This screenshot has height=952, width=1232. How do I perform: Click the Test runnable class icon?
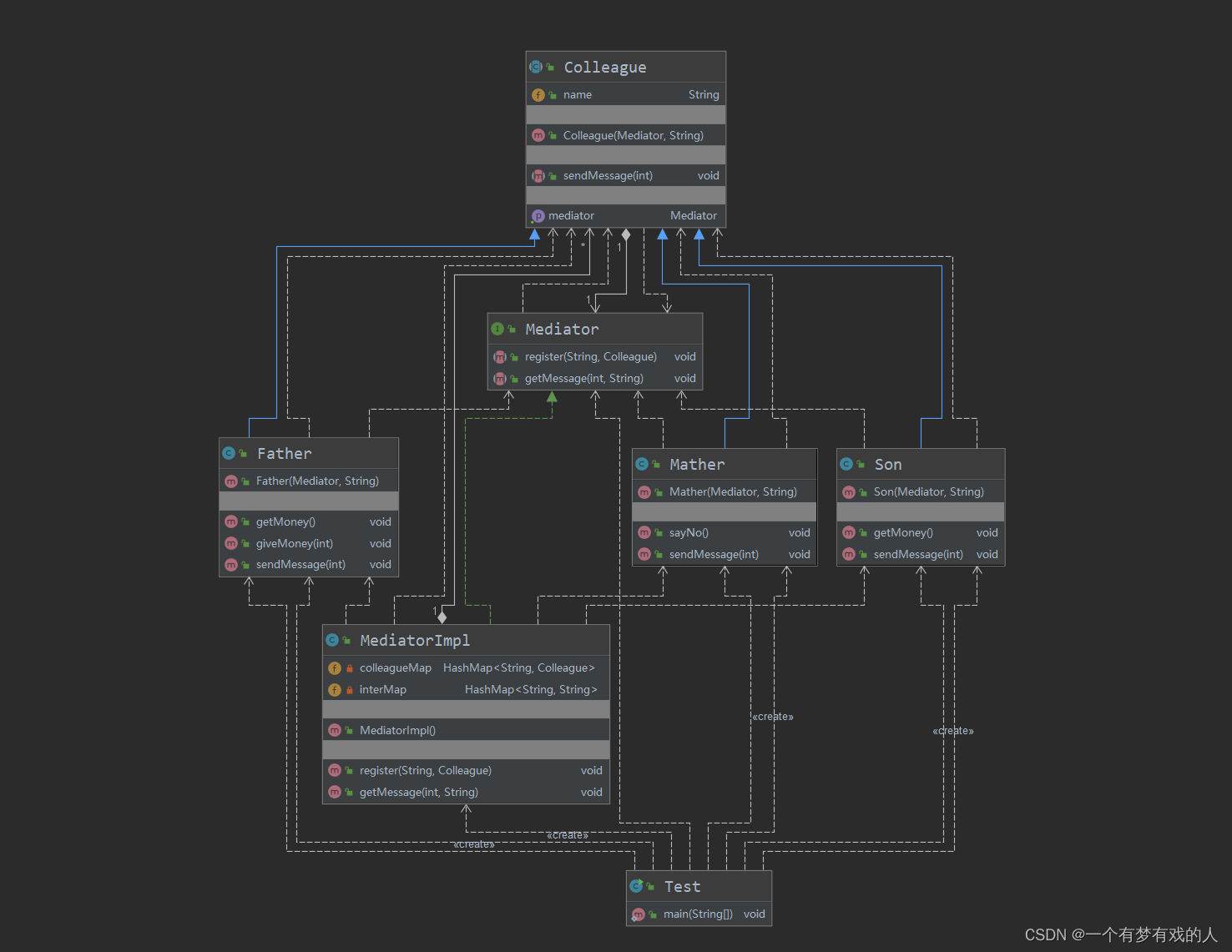point(637,886)
